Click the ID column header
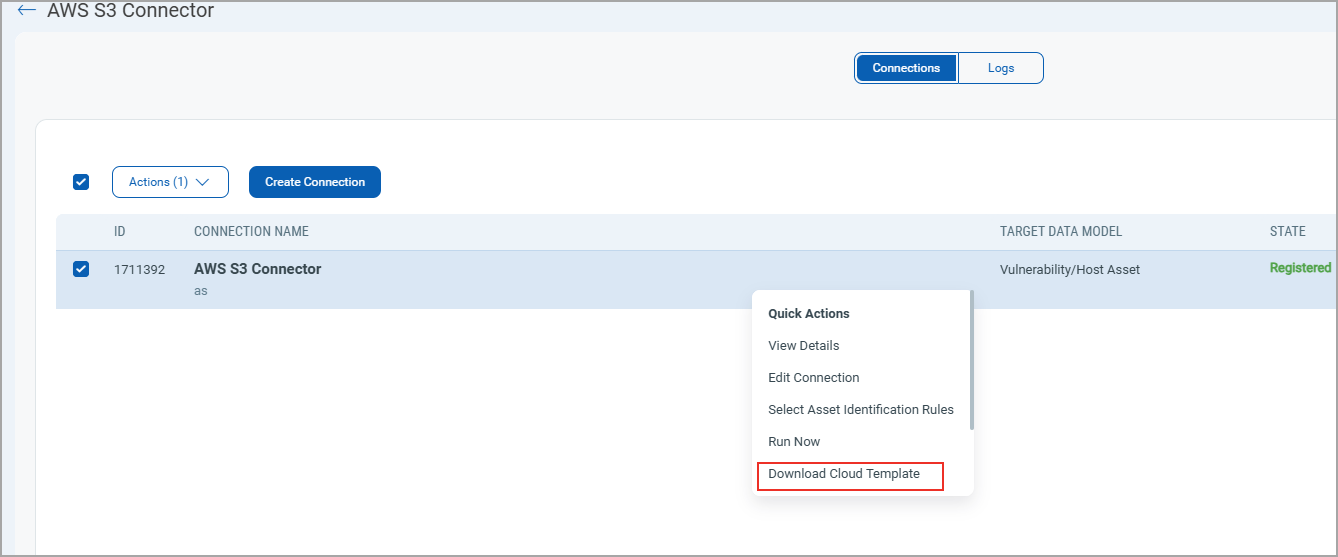1338x557 pixels. (120, 231)
